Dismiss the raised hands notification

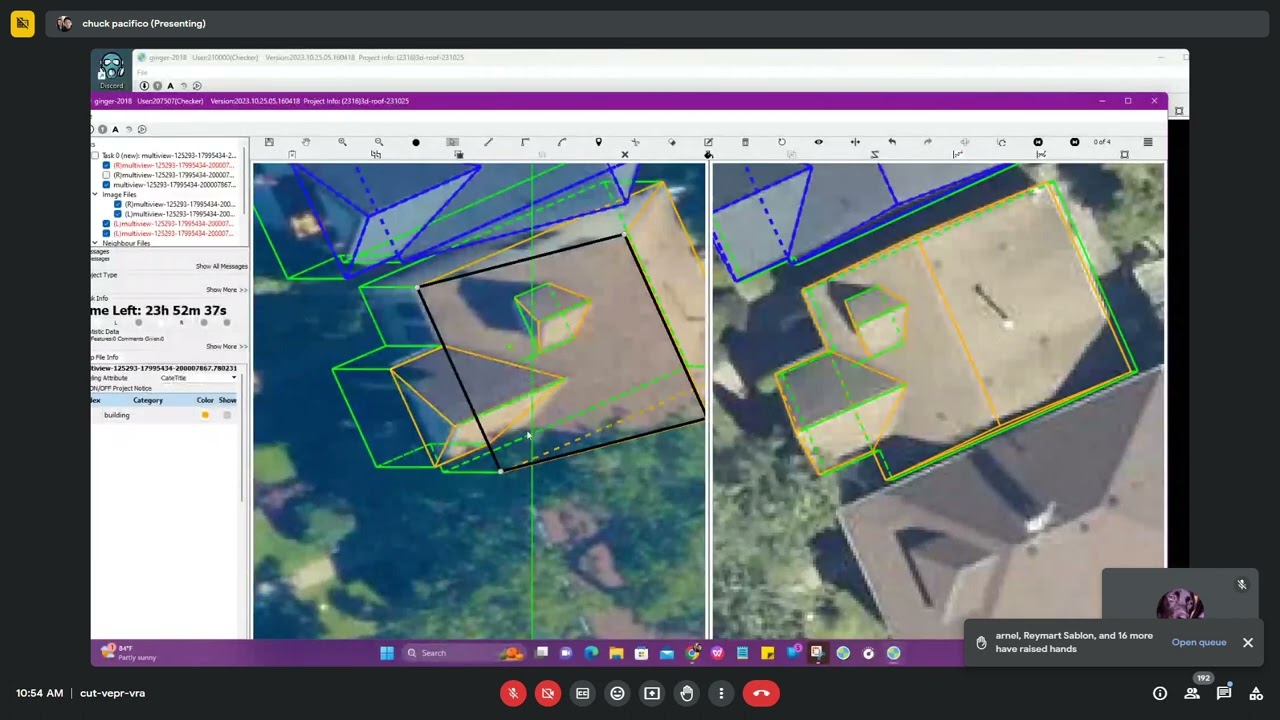1248,642
